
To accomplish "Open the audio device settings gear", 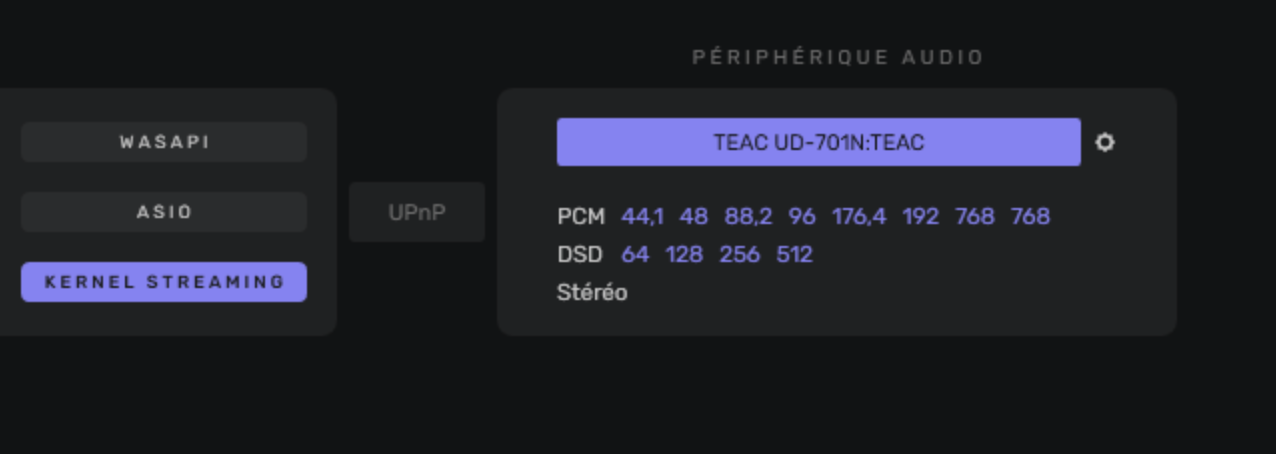I will point(1104,142).
